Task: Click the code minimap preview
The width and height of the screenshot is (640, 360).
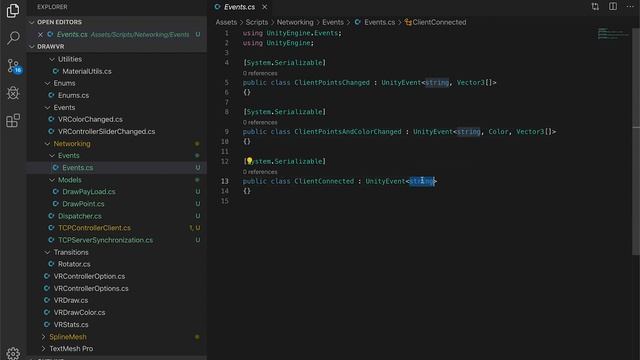Action: tap(613, 34)
